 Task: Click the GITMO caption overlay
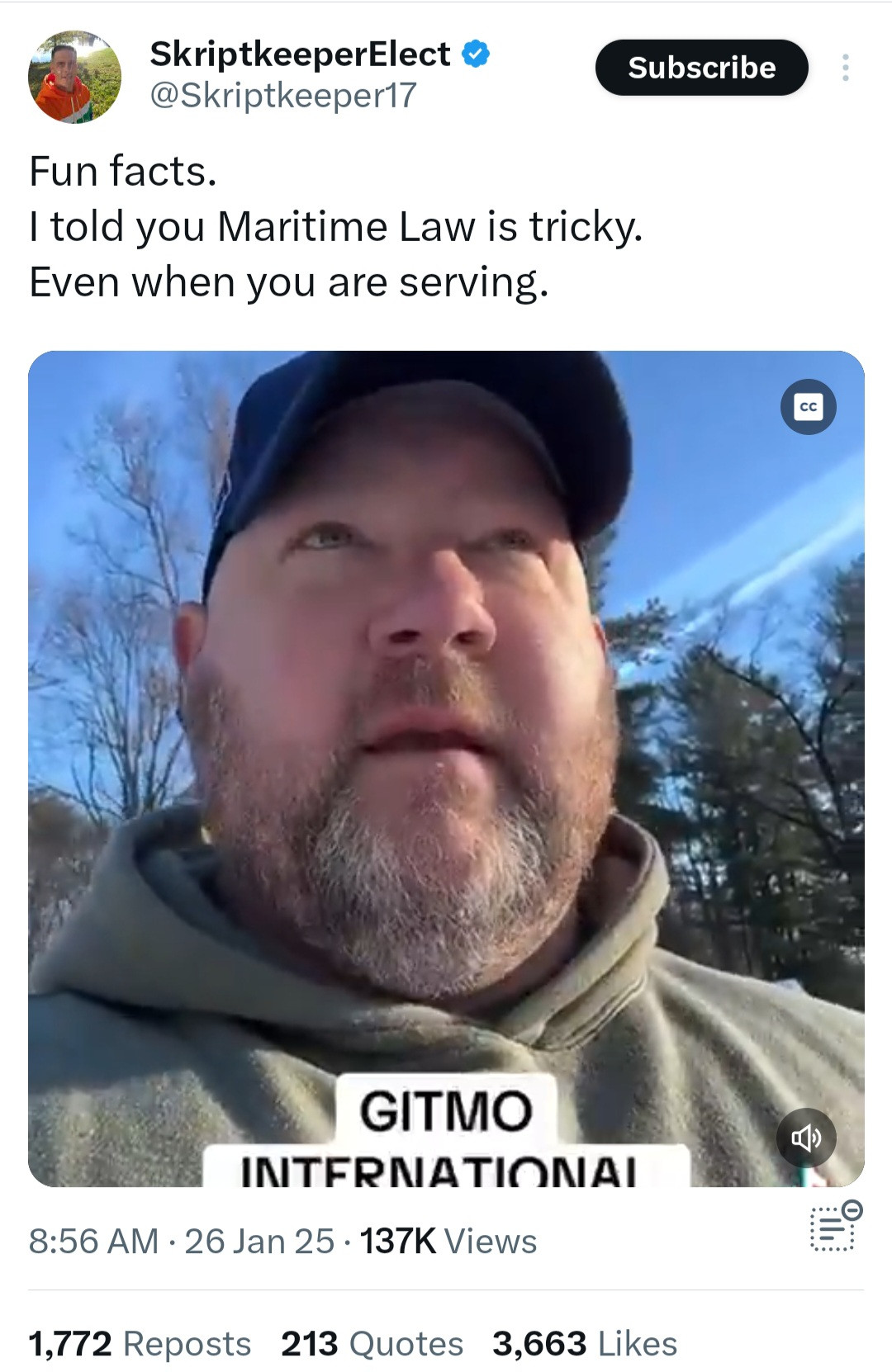(x=445, y=1110)
